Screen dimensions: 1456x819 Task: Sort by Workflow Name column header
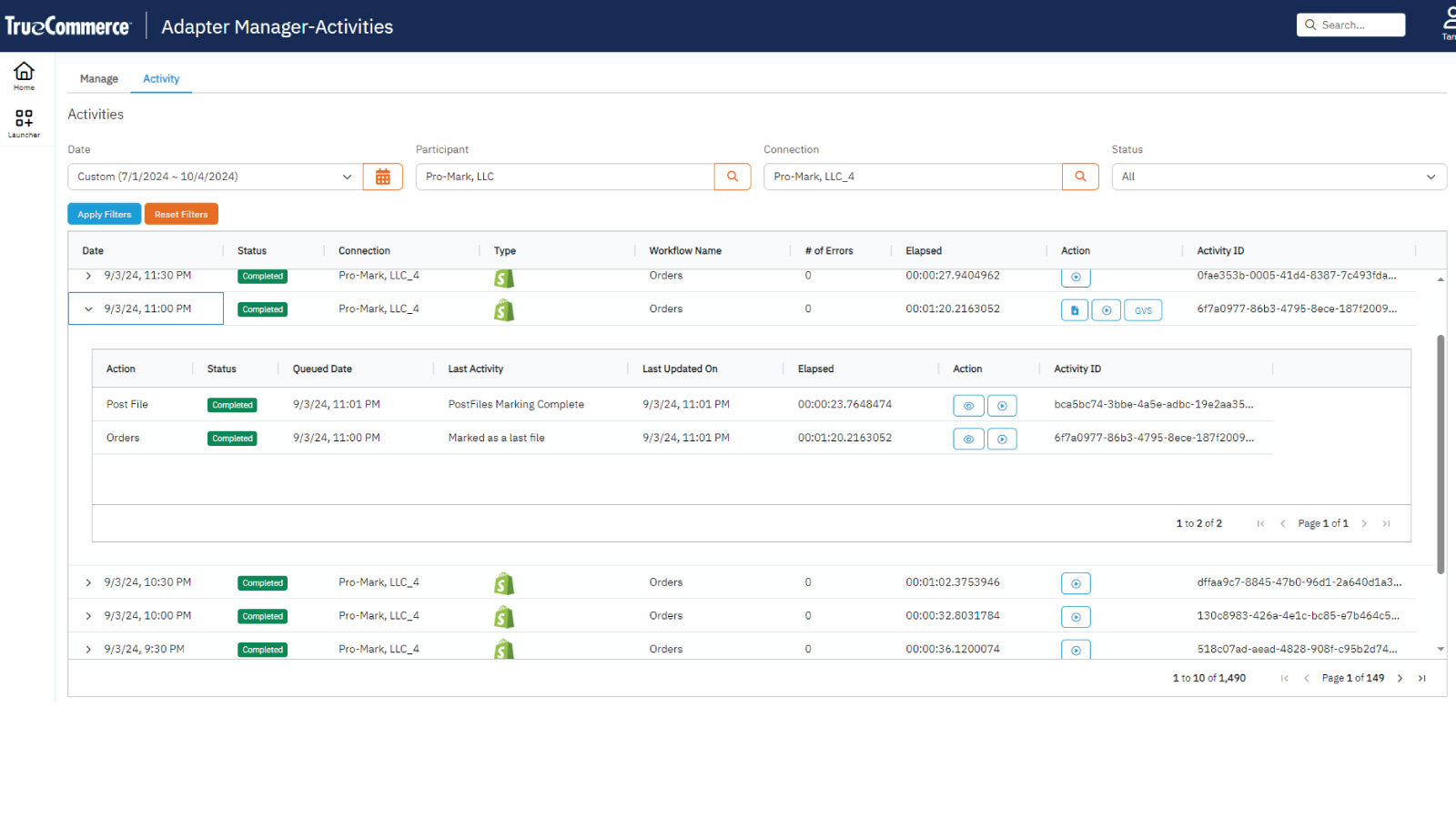coord(685,250)
